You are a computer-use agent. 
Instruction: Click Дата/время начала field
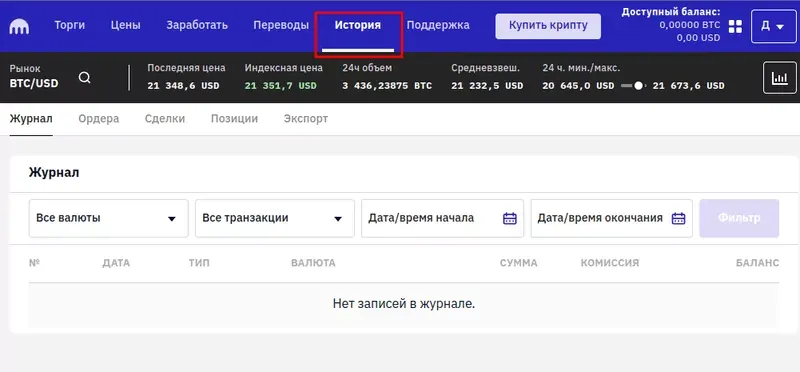442,218
